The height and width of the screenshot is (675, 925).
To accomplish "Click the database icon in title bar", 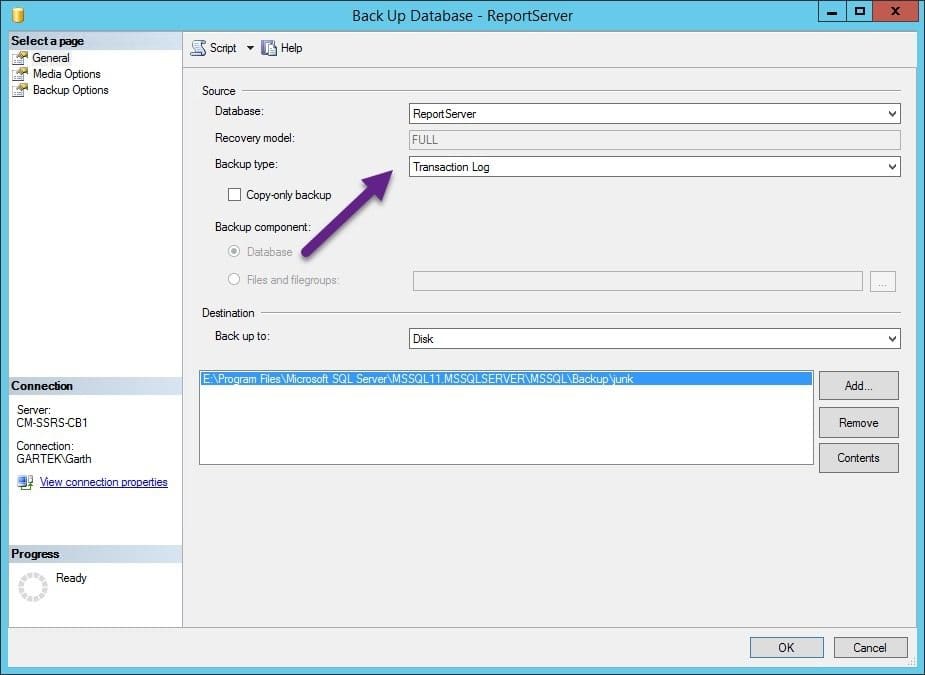I will tap(19, 15).
